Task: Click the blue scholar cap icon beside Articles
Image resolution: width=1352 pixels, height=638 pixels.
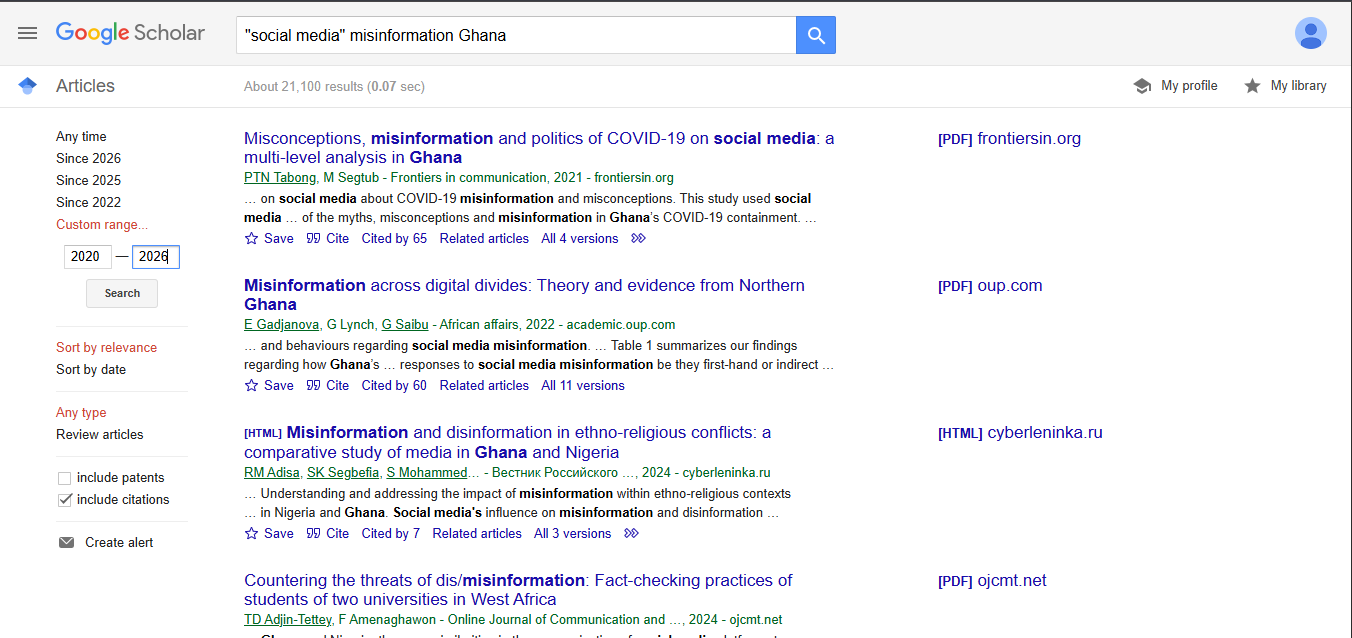Action: click(x=28, y=86)
